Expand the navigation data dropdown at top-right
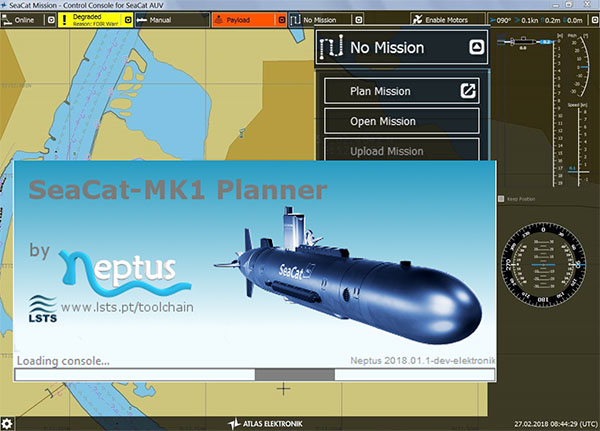The image size is (600, 431). (595, 20)
